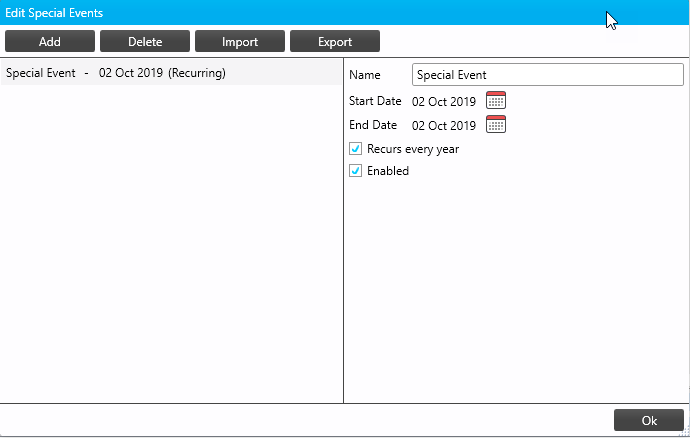Select the Special Event 02 Oct 2019 row

tap(171, 73)
